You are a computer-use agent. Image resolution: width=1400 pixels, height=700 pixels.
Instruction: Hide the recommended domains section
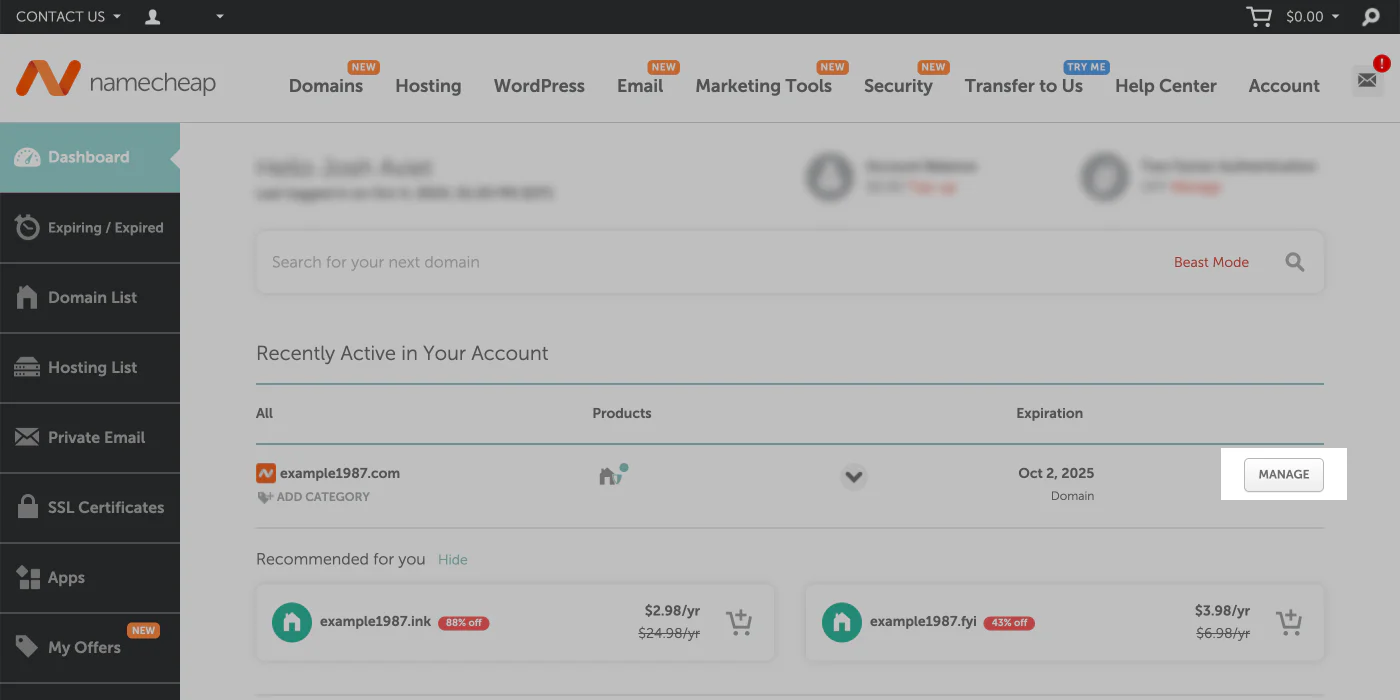(452, 559)
